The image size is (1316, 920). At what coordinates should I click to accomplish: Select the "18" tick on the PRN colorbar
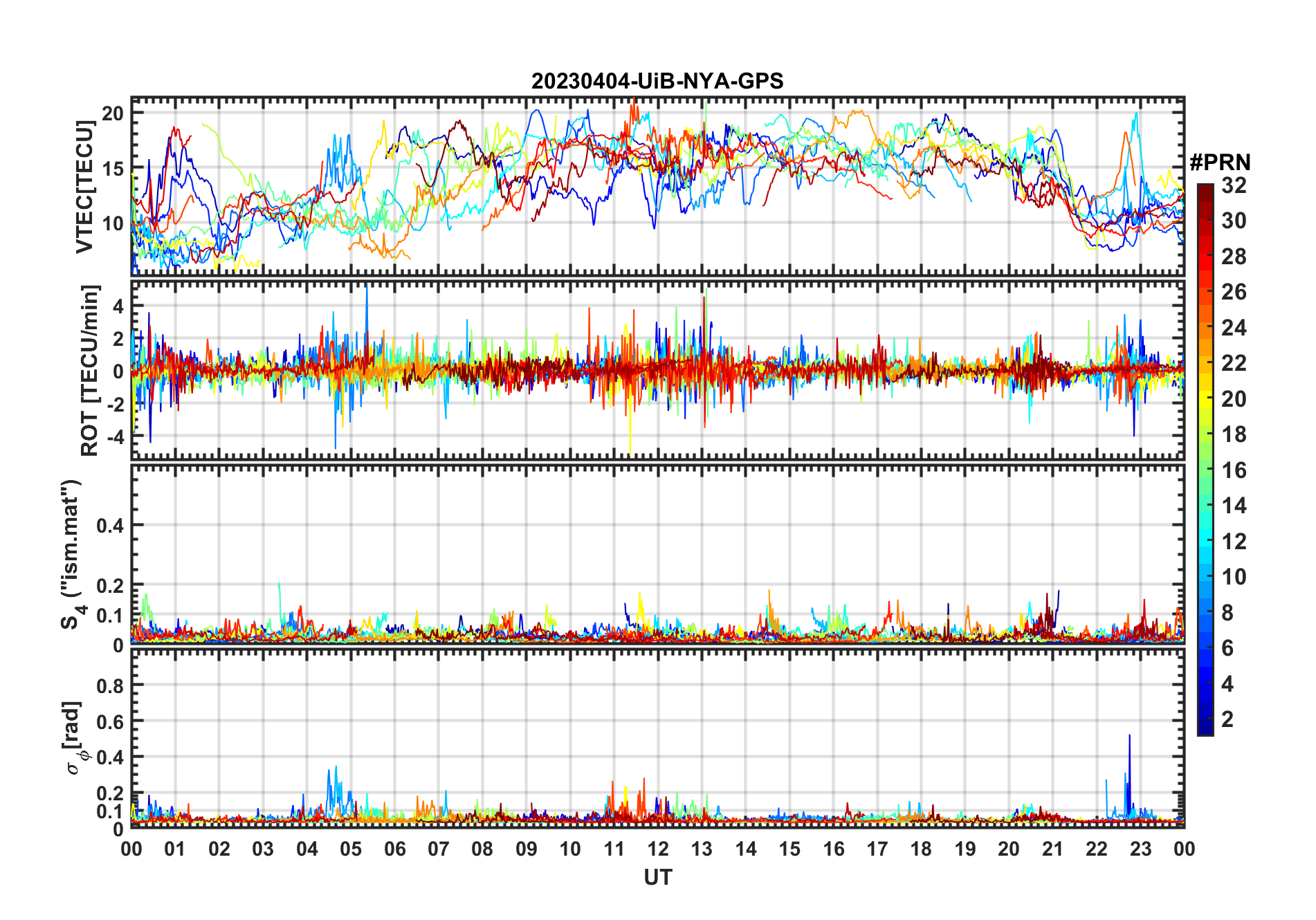[x=1234, y=434]
